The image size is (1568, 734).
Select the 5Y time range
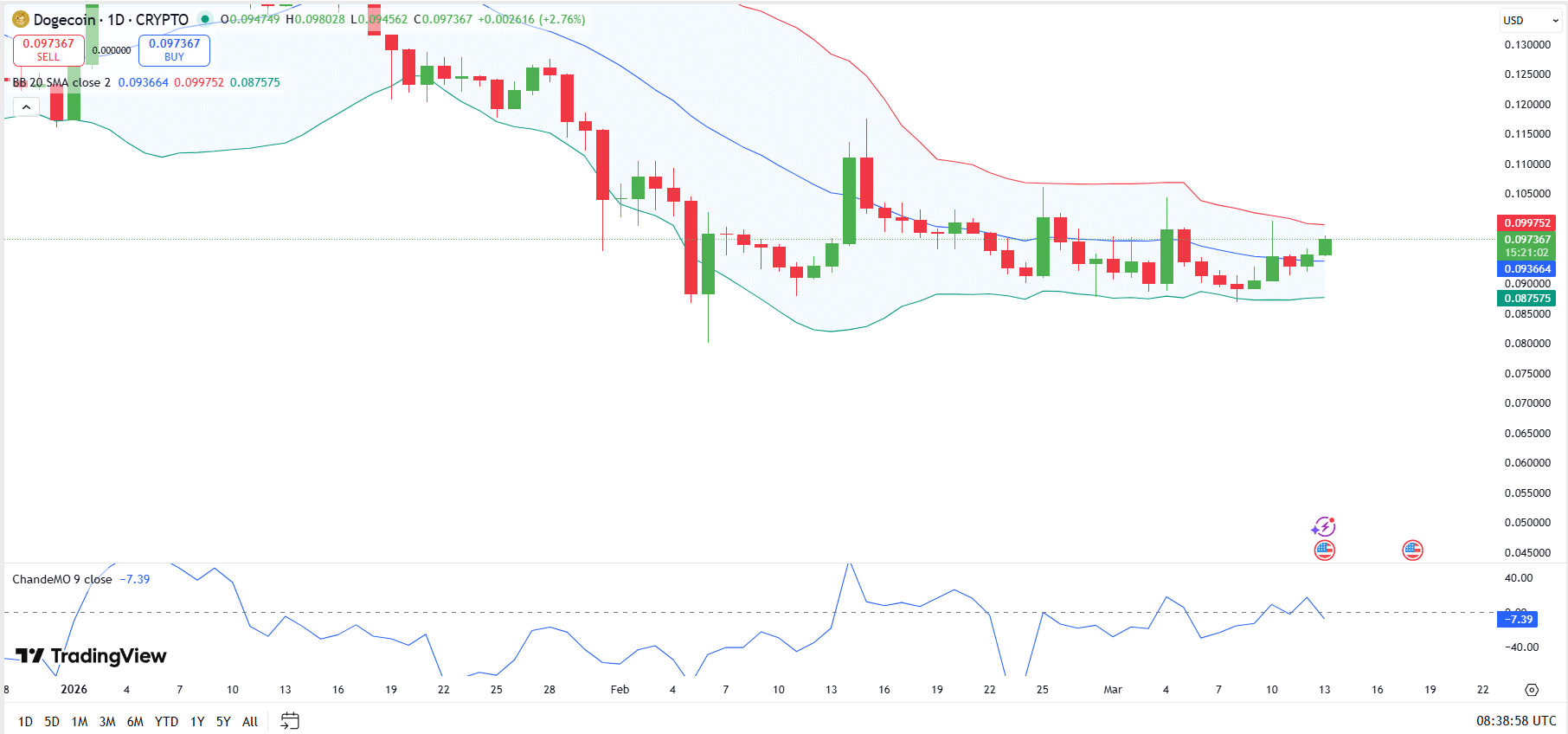click(x=223, y=721)
